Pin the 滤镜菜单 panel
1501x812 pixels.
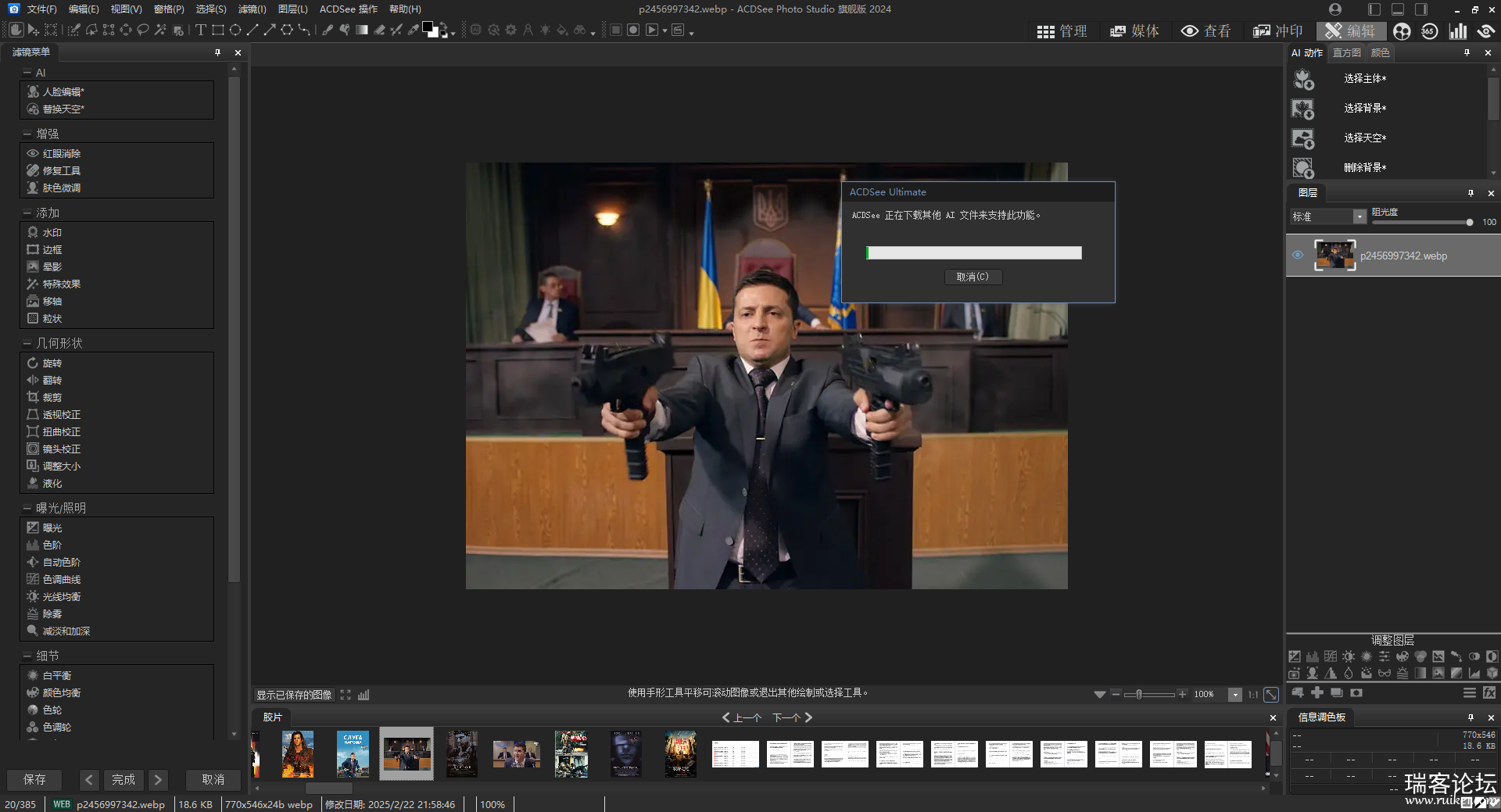coord(217,52)
